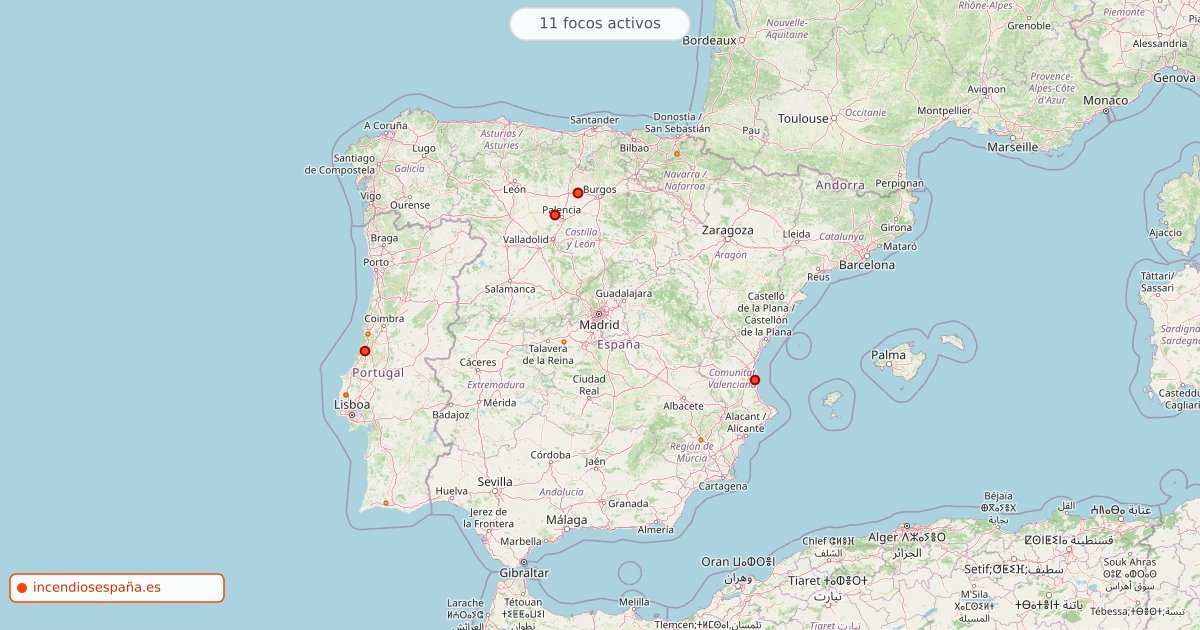1200x630 pixels.
Task: Click the Ciudad Real label
Action: [x=589, y=385]
